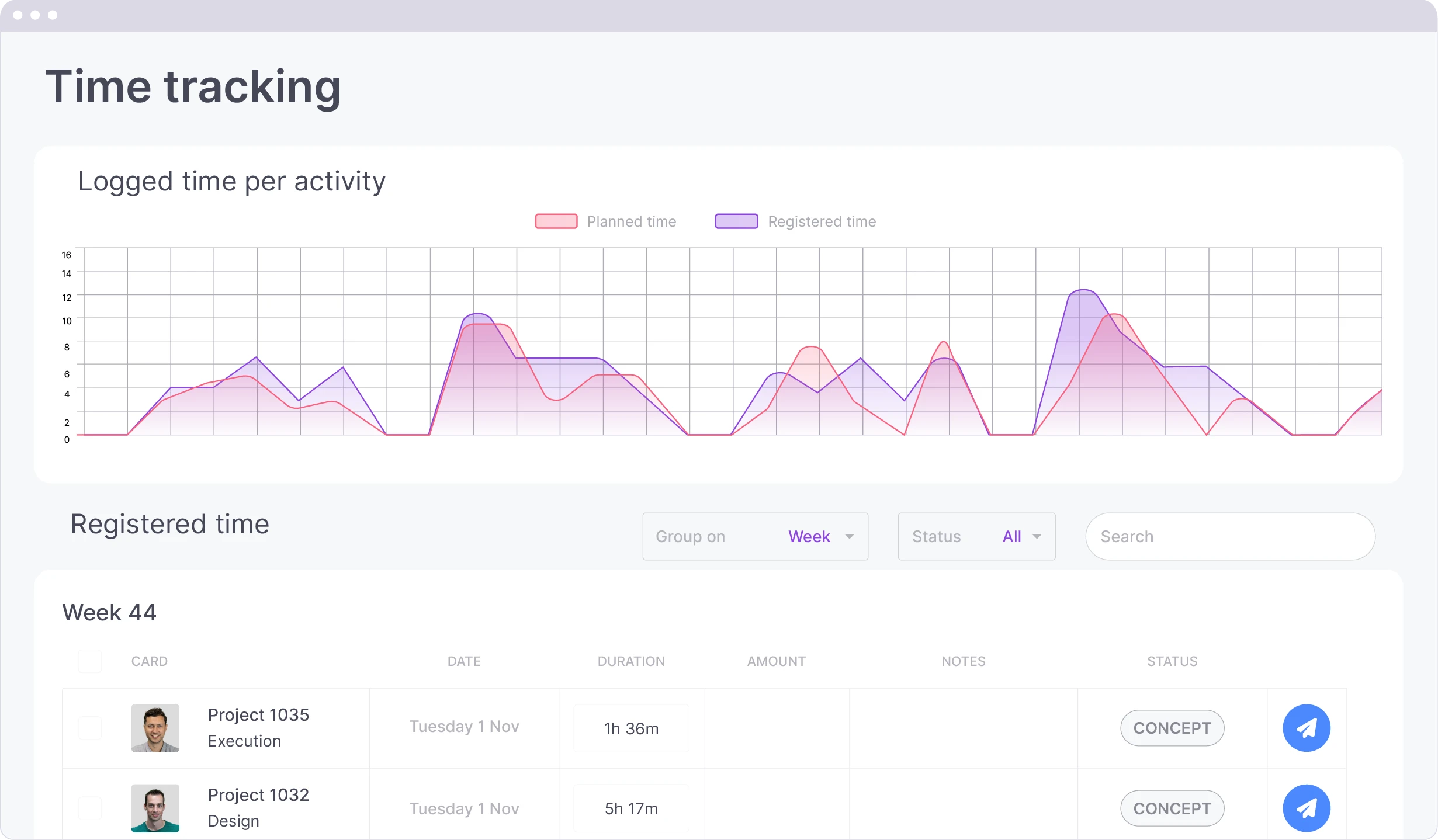Click the Status filter chevron
The image size is (1438, 840).
click(1038, 536)
